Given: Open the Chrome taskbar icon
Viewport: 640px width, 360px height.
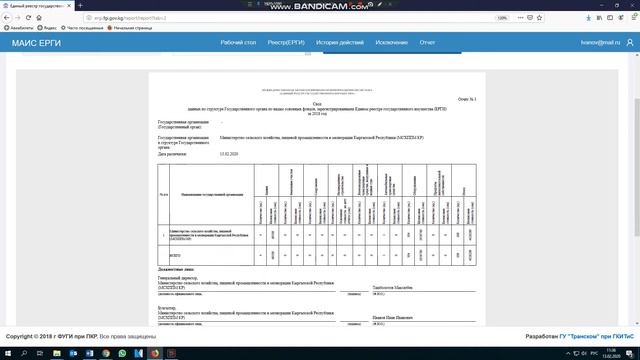Looking at the screenshot, I should point(106,353).
